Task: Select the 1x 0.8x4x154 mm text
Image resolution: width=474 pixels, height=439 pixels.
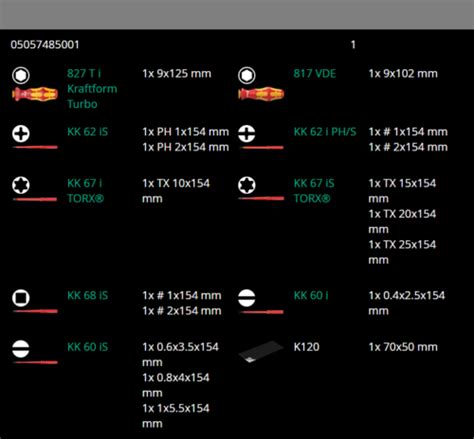Action: (x=176, y=385)
